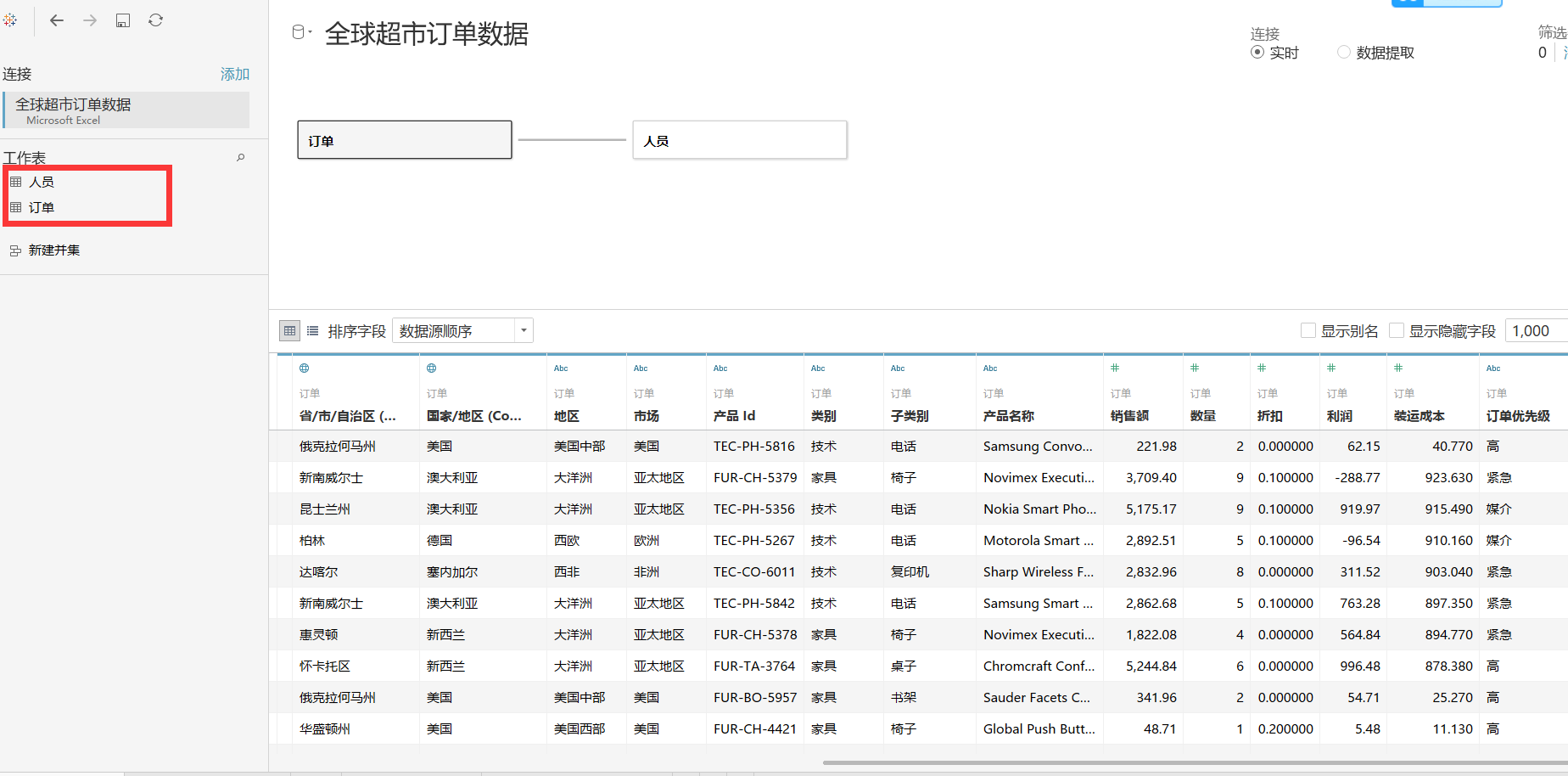
Task: Select cell Chromcraft Conf...
Action: [x=1039, y=666]
